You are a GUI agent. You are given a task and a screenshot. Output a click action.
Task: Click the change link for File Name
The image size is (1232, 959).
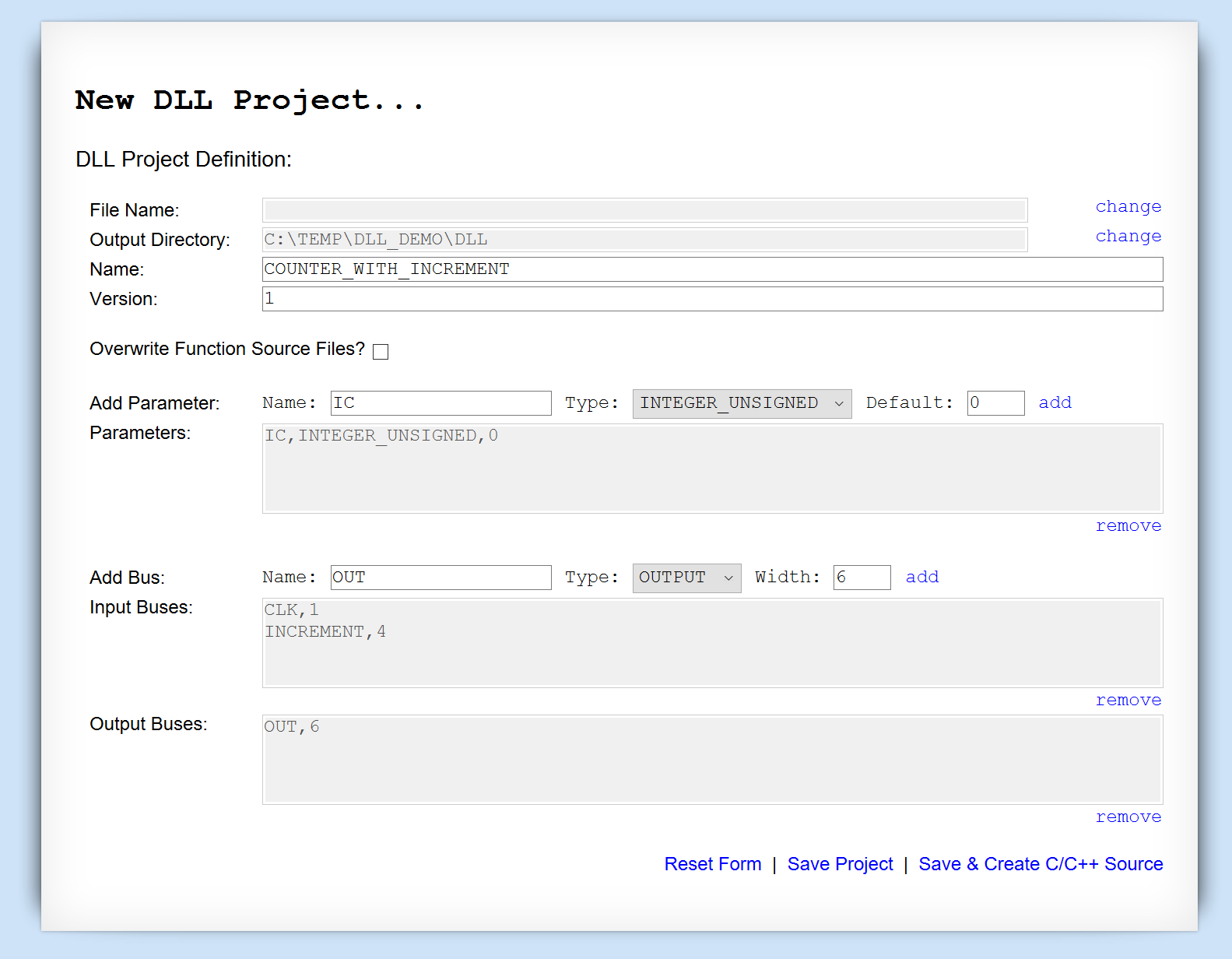point(1128,206)
